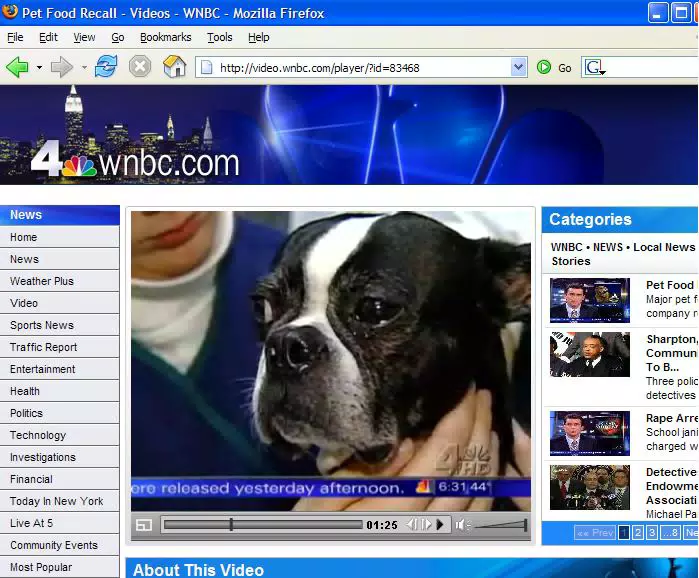
Task: Open the Google search engine selector
Action: pyautogui.click(x=596, y=68)
